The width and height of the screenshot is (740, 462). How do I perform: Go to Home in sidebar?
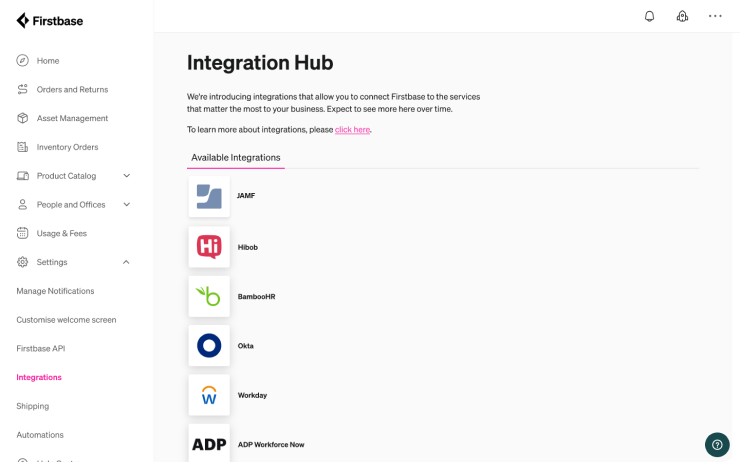(48, 61)
